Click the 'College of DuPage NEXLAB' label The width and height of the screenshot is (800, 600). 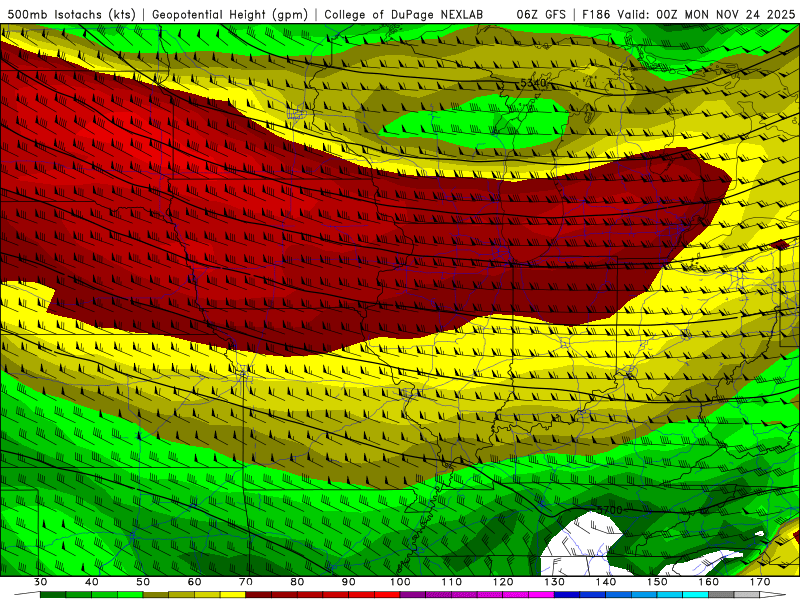tap(403, 15)
